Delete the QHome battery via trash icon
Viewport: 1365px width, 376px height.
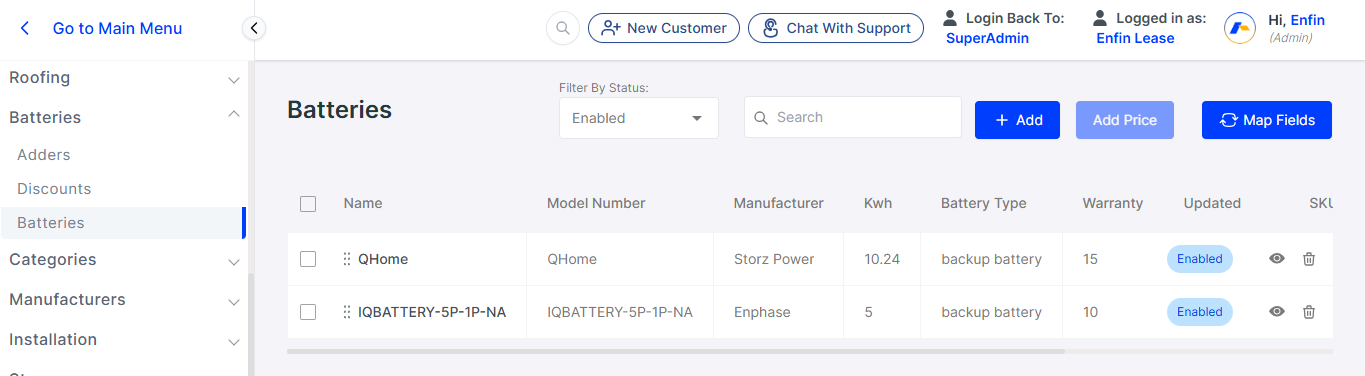pos(1309,259)
